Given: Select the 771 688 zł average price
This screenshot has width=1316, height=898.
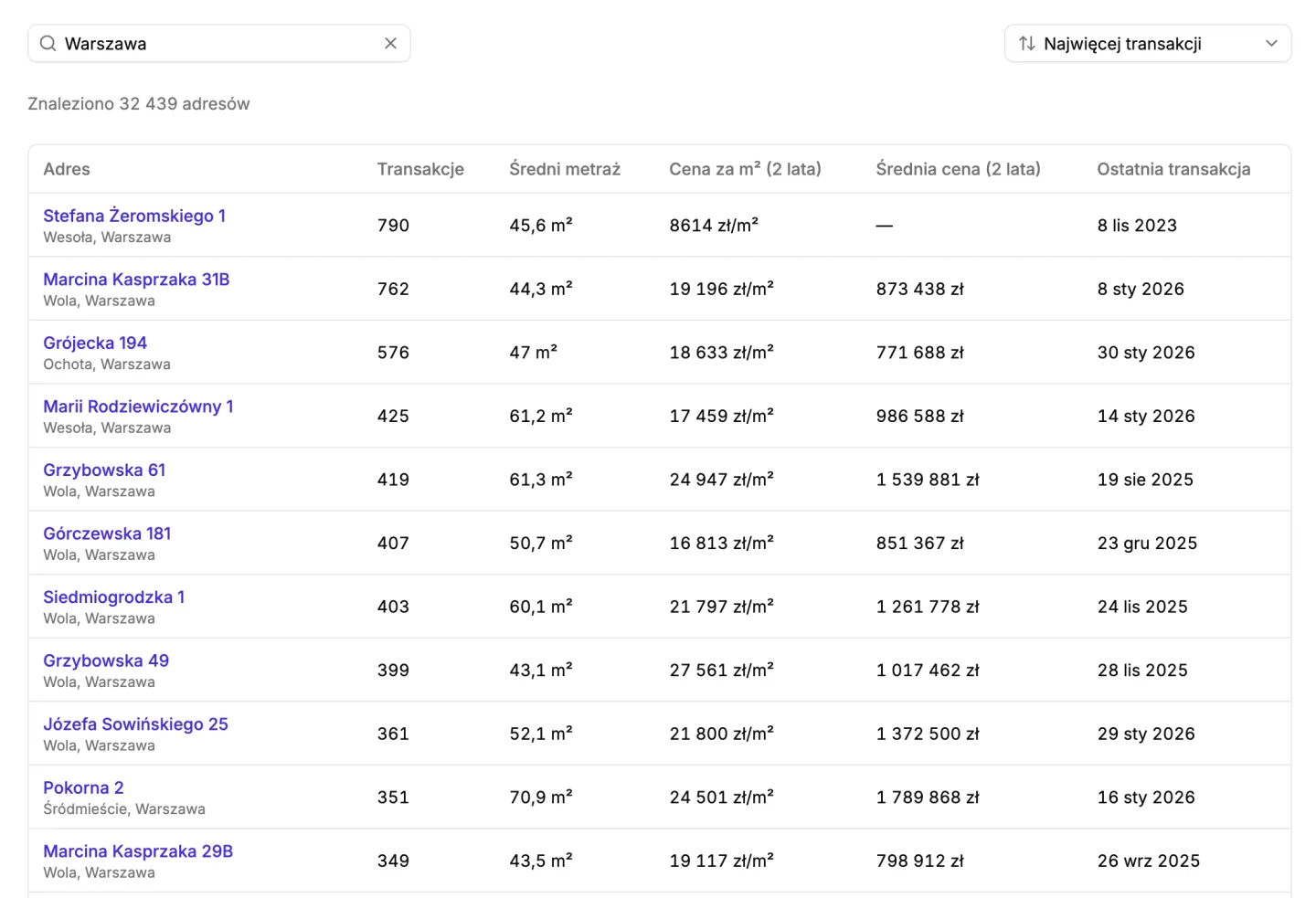Looking at the screenshot, I should tap(919, 353).
